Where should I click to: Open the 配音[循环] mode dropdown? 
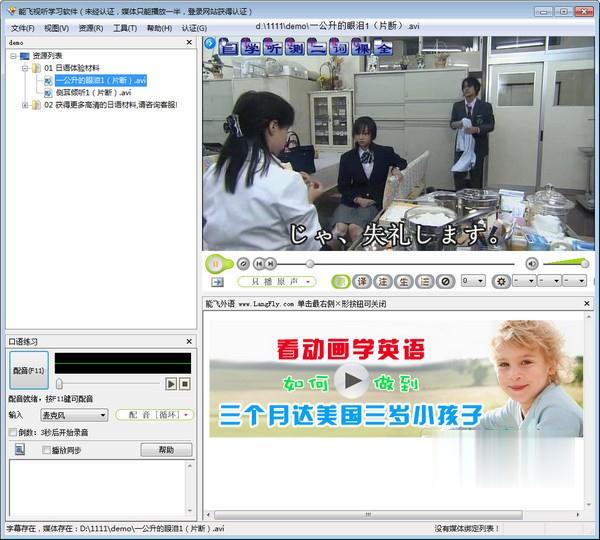155,415
